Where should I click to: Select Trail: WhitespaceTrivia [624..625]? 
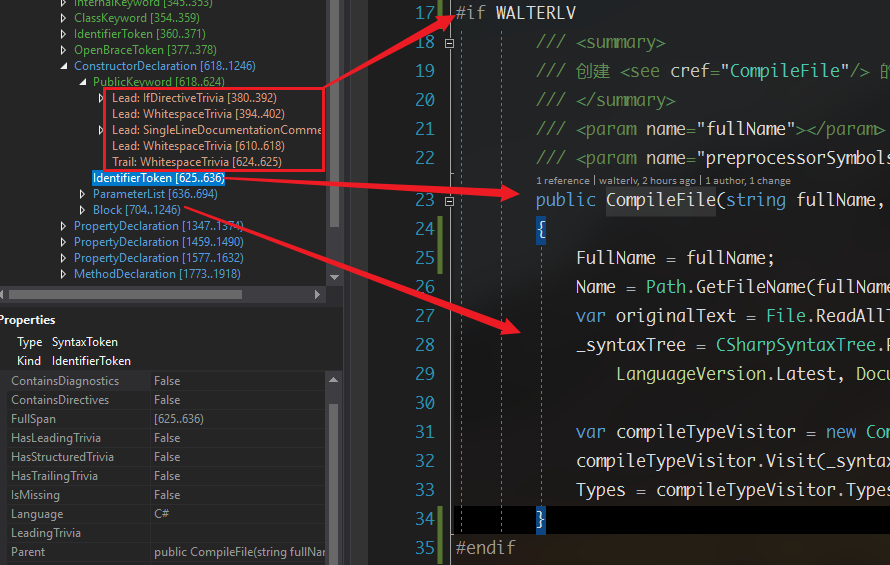point(197,162)
